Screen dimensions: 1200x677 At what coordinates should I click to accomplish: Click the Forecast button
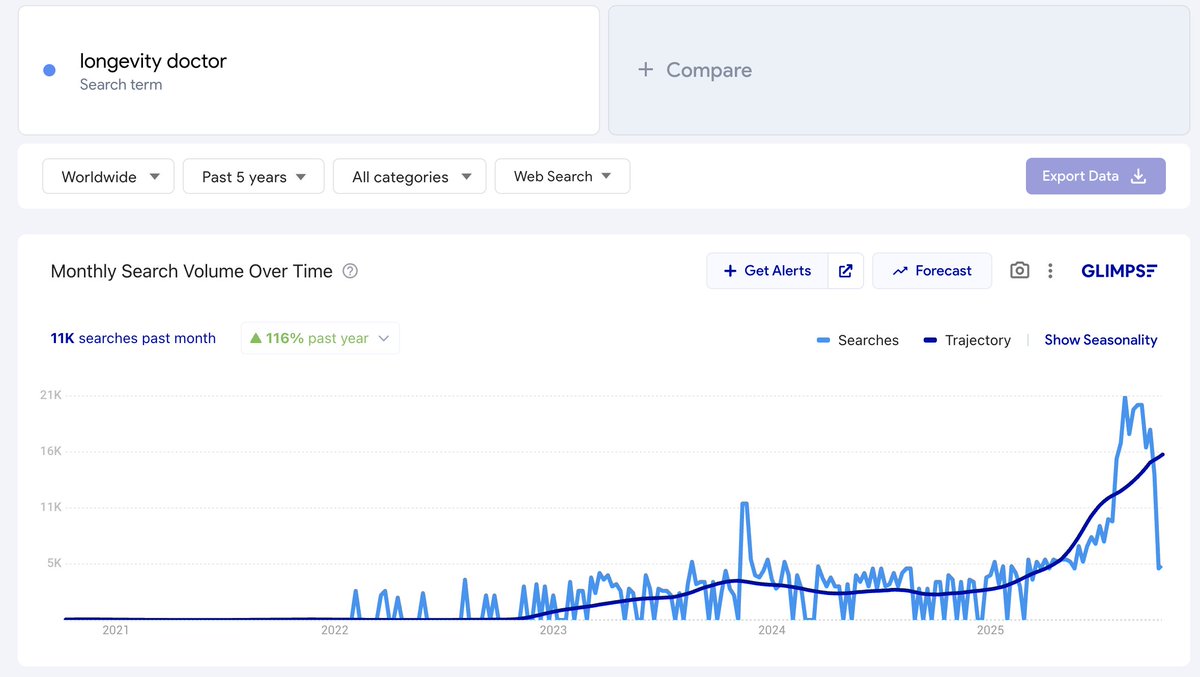point(932,271)
